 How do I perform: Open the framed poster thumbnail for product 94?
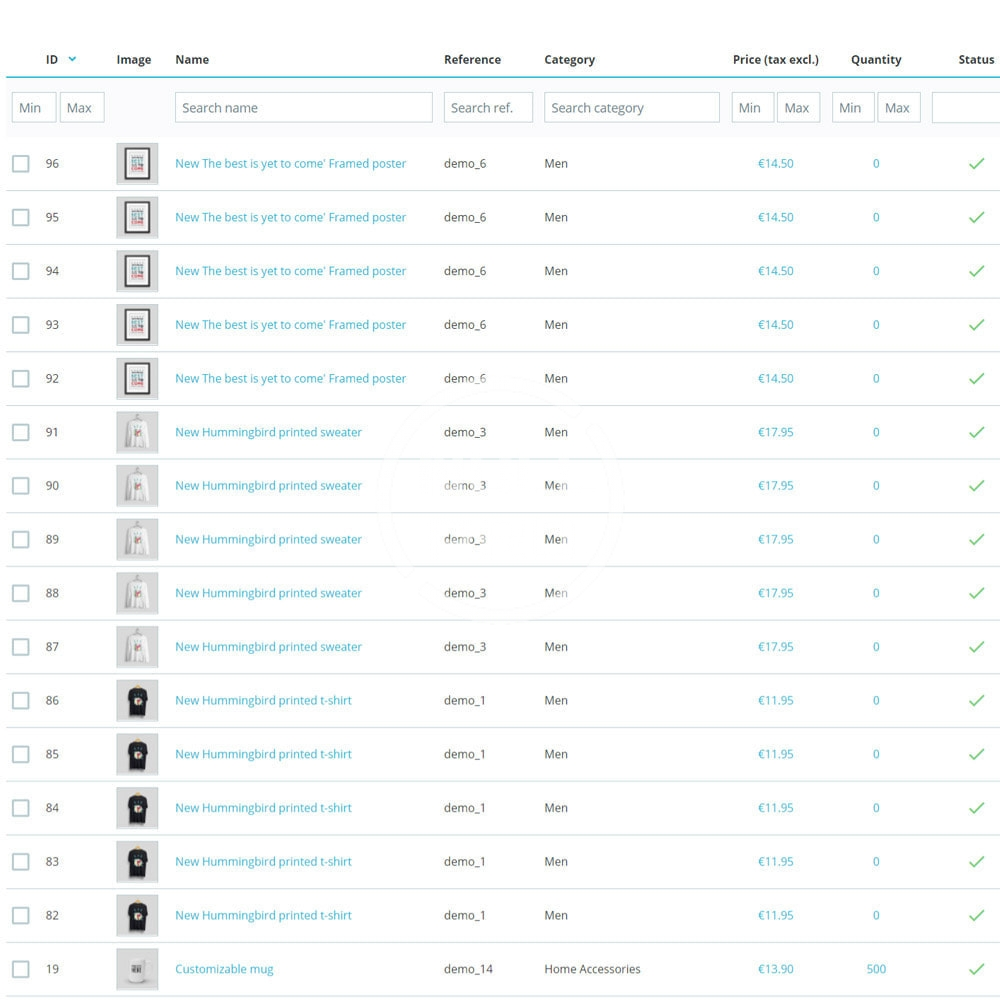pyautogui.click(x=137, y=271)
